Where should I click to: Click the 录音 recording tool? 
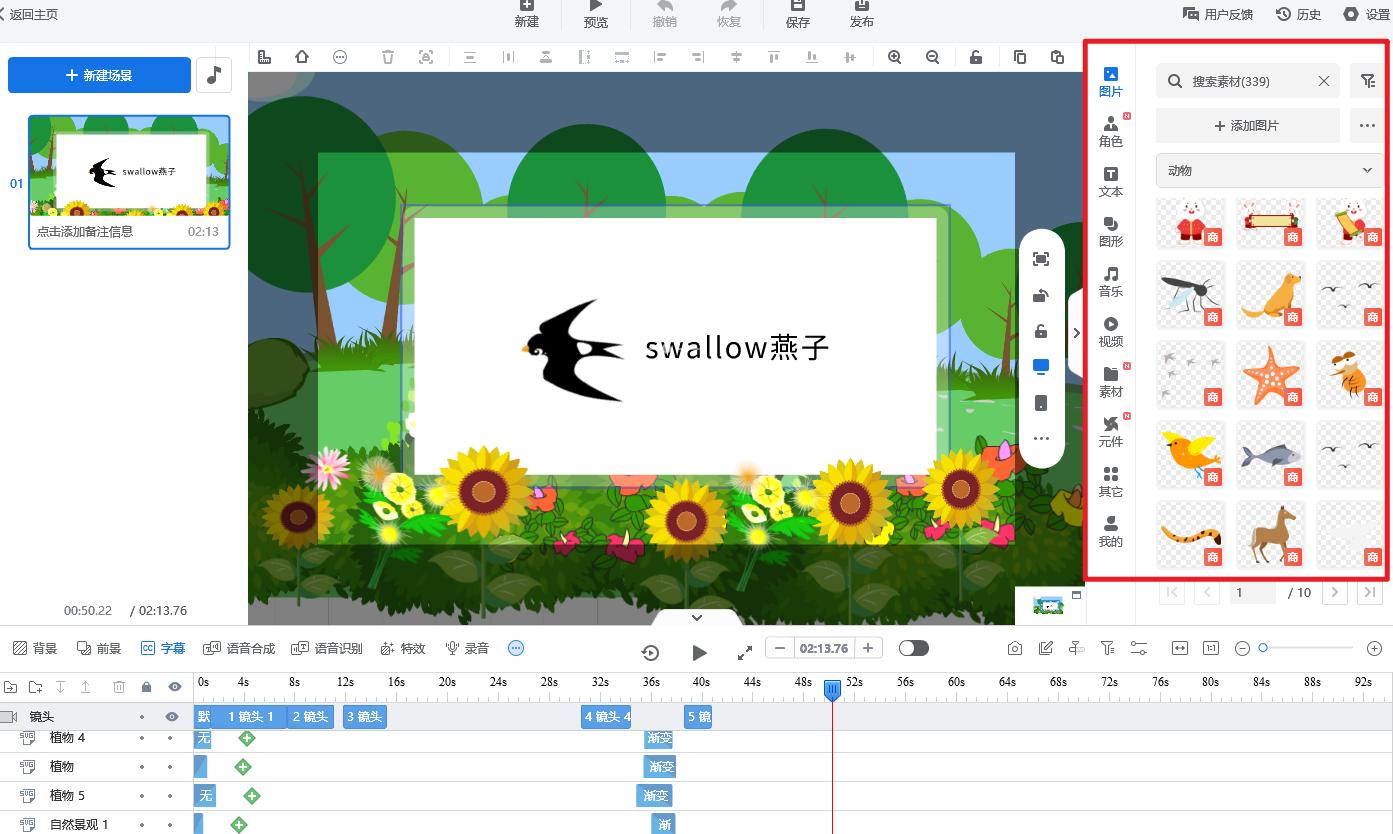pyautogui.click(x=466, y=647)
